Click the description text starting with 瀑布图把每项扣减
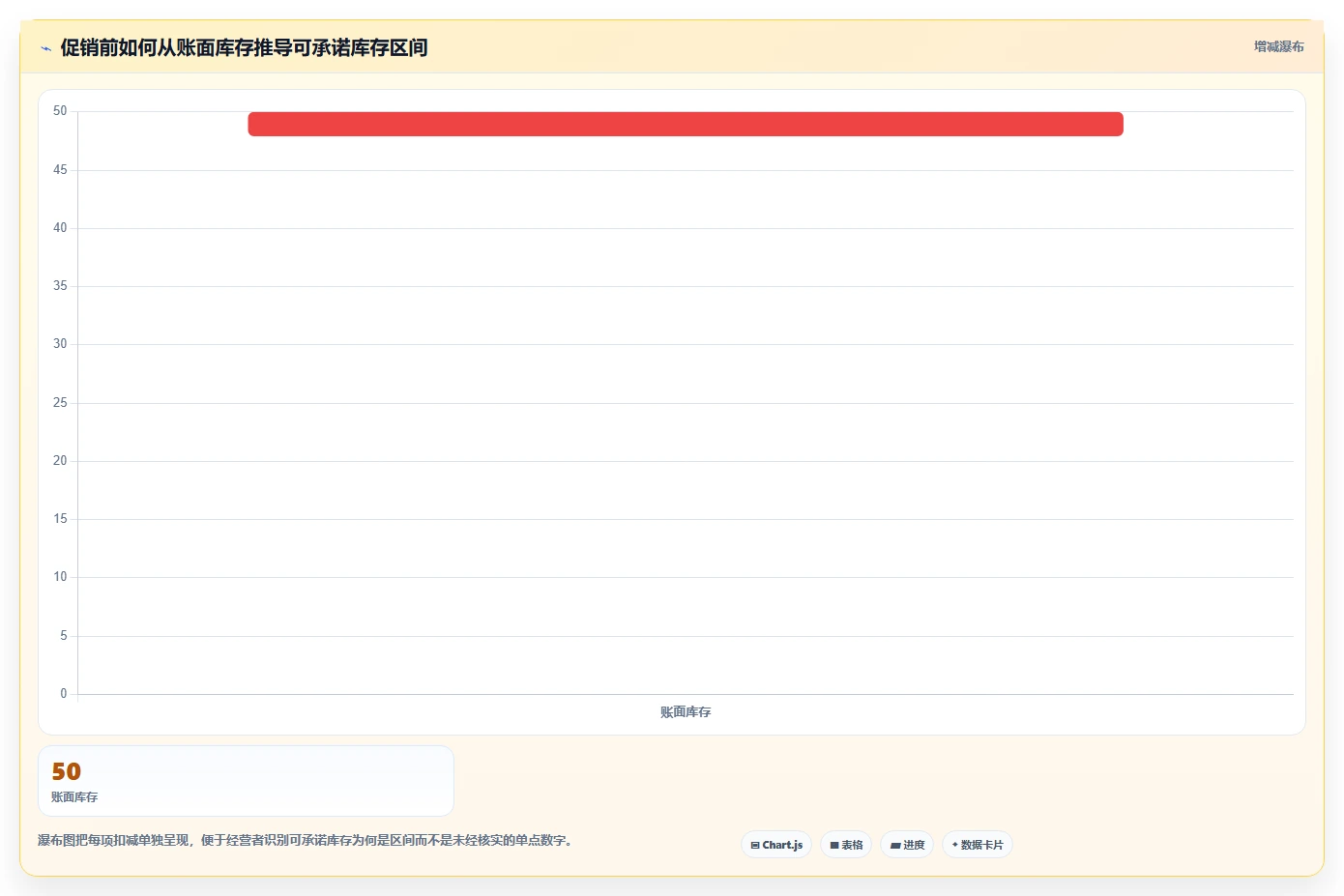The width and height of the screenshot is (1344, 896). (307, 840)
